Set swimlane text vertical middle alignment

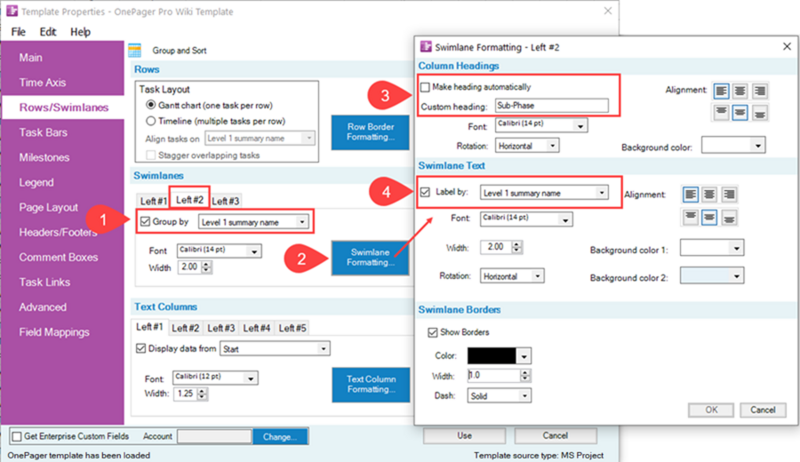point(709,218)
